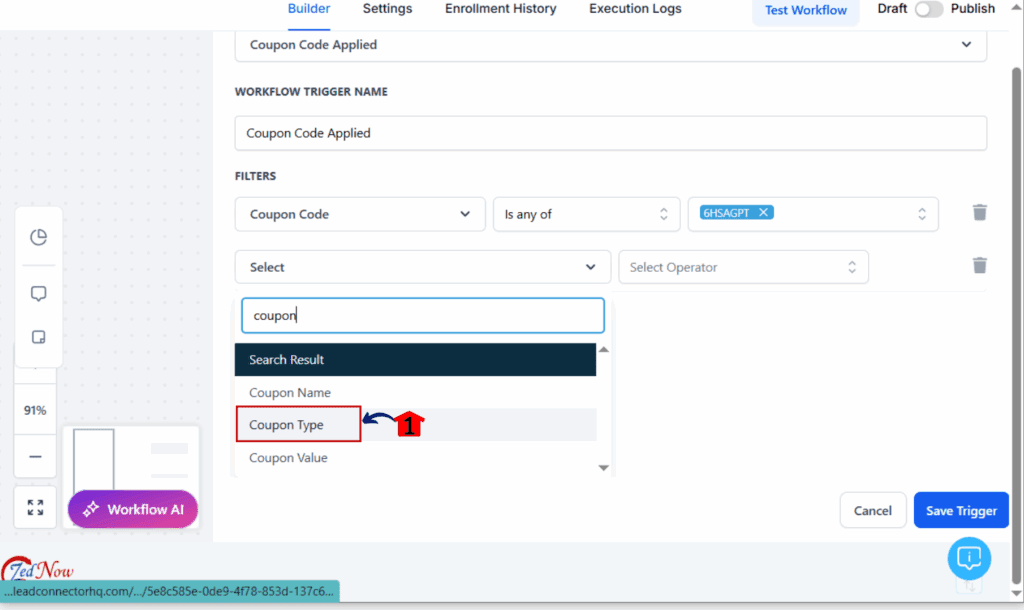Click the dropdown list scroll down arrow

(x=603, y=468)
